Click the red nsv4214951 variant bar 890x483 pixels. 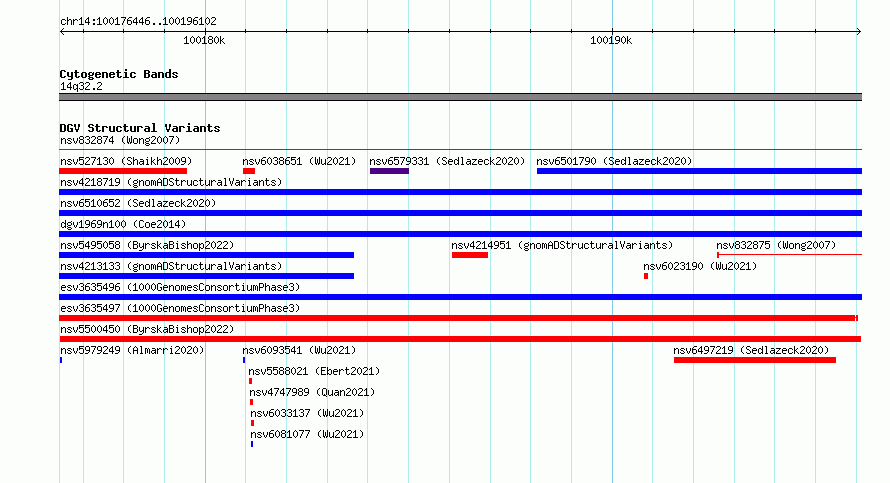[x=470, y=255]
